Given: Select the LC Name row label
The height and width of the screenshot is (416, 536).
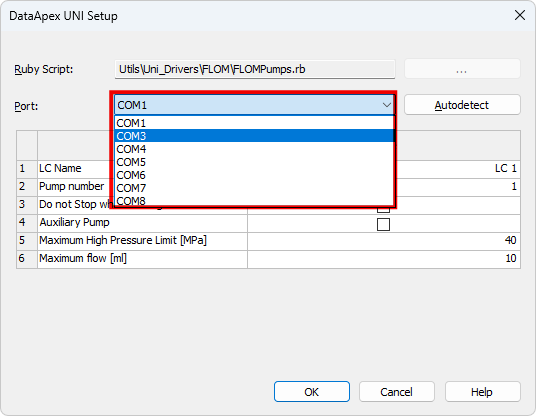Looking at the screenshot, I should (x=60, y=169).
